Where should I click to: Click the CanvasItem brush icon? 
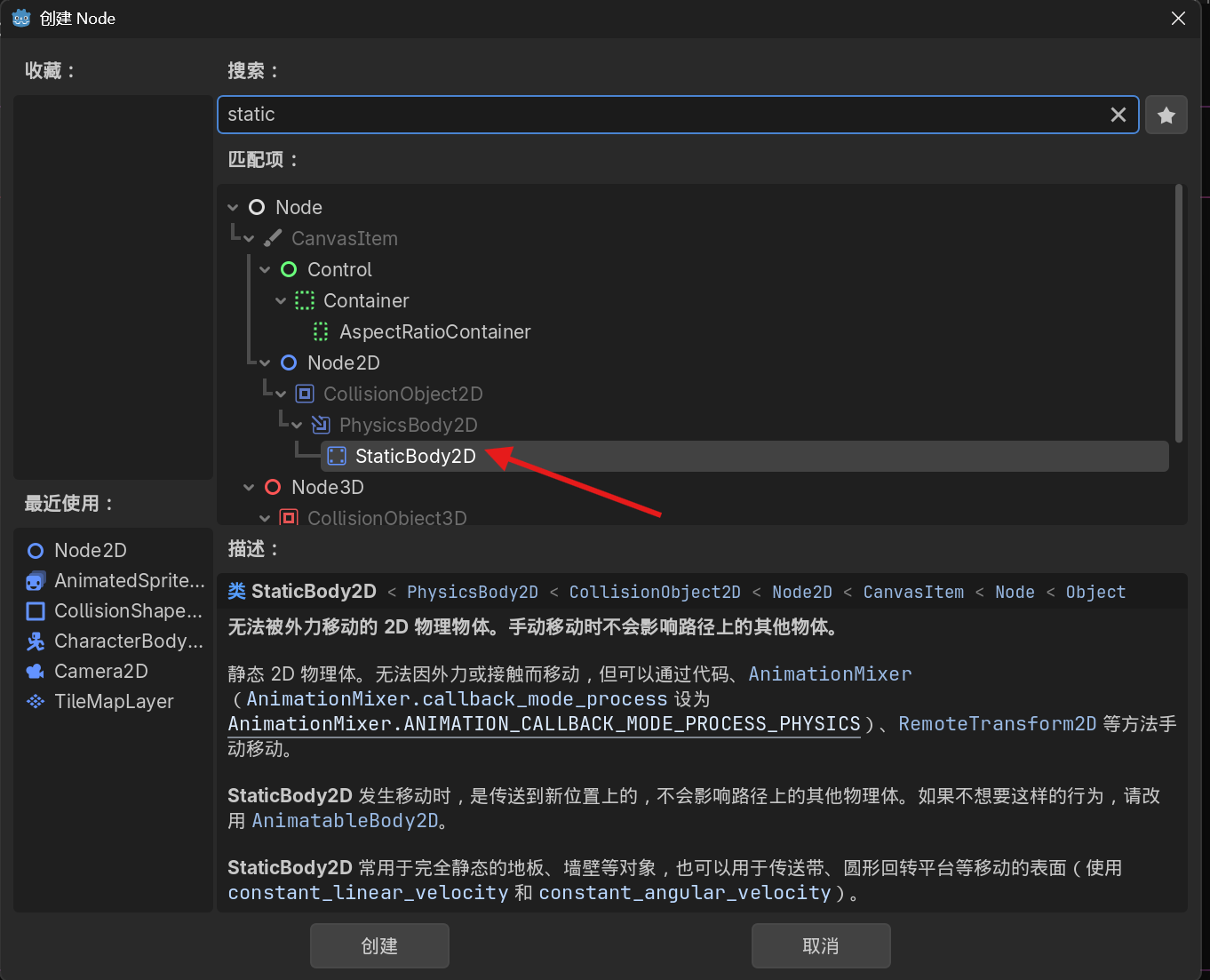(273, 238)
